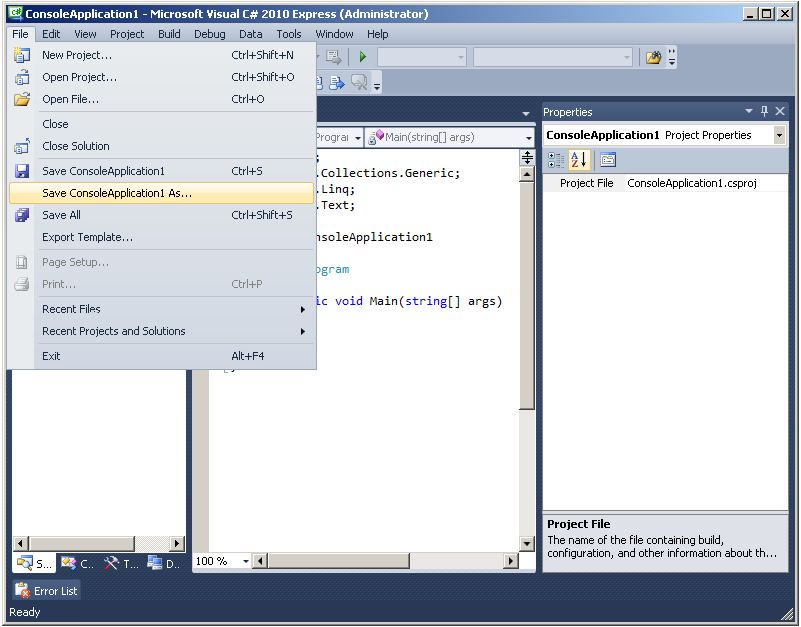Open the Main(string[] args) member dropdown
The image size is (801, 627).
528,137
